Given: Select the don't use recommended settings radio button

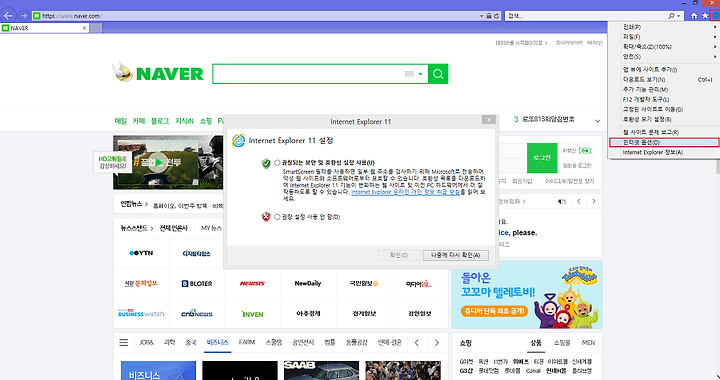Looking at the screenshot, I should (x=277, y=217).
